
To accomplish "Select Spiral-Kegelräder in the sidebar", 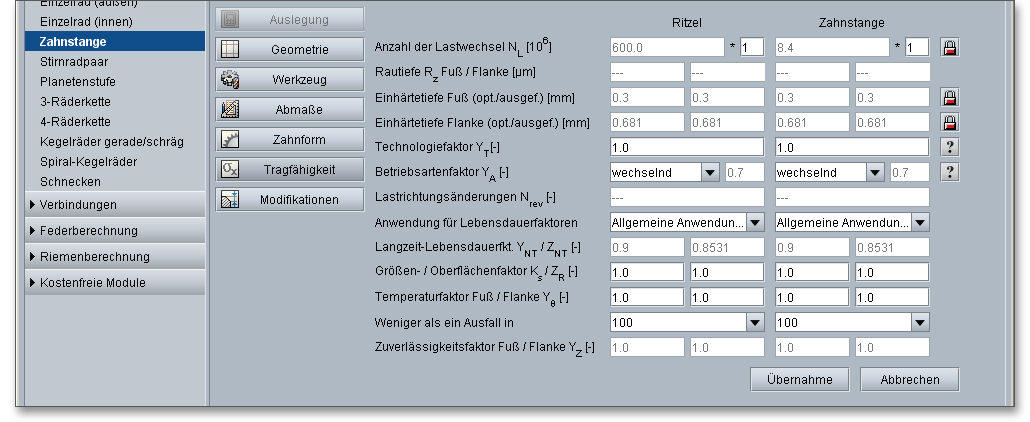I will (88, 161).
